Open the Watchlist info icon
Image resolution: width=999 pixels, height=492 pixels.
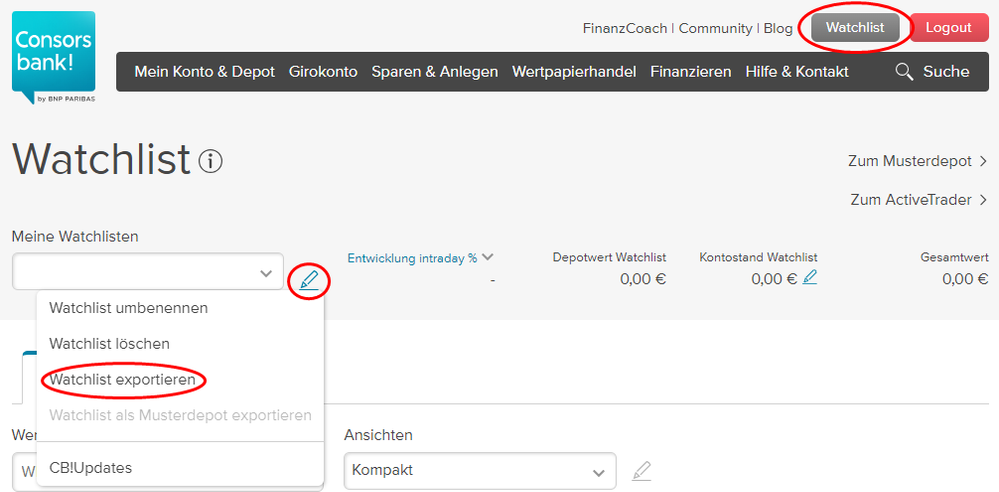210,162
